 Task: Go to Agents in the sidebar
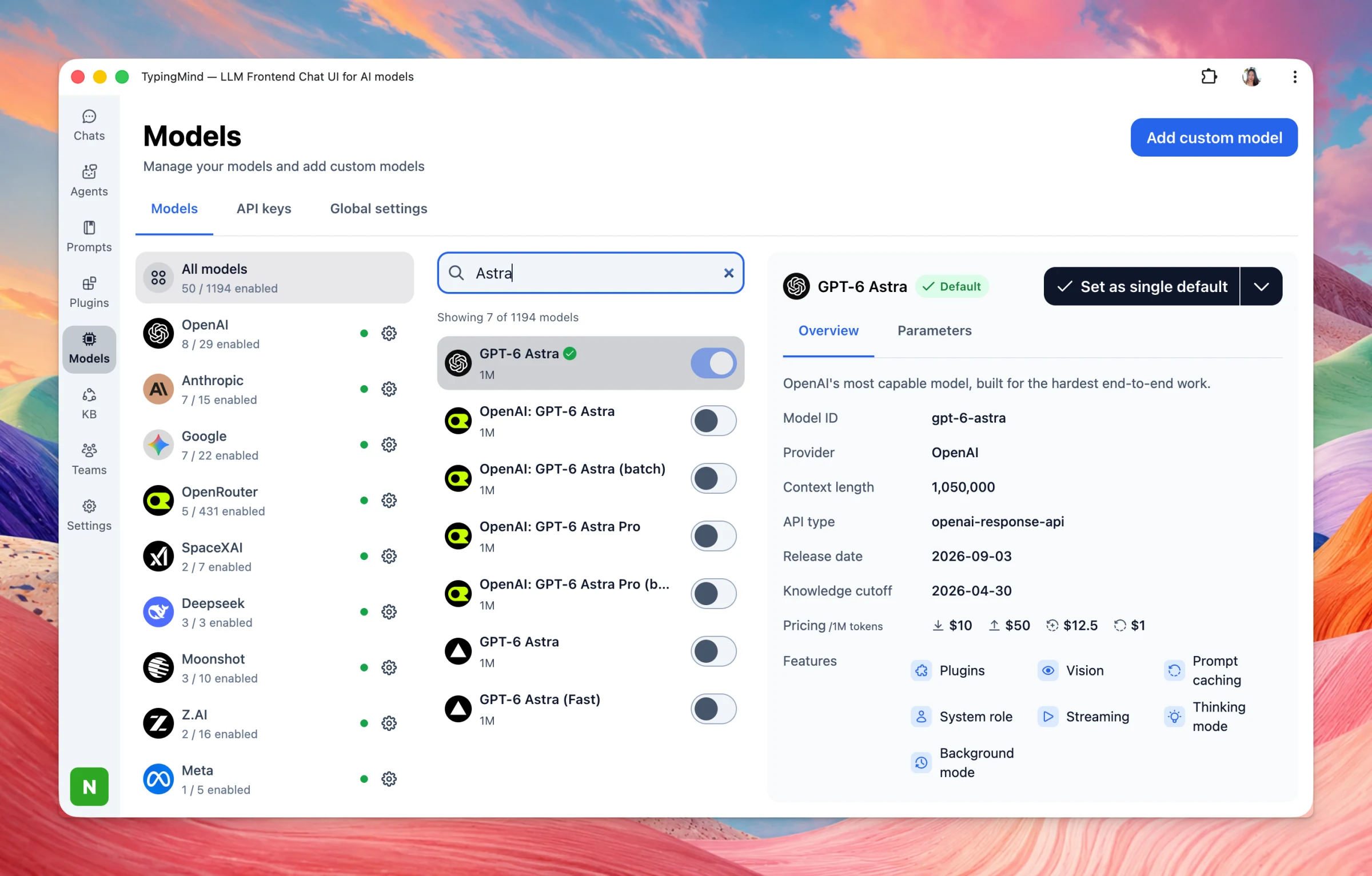click(x=89, y=181)
